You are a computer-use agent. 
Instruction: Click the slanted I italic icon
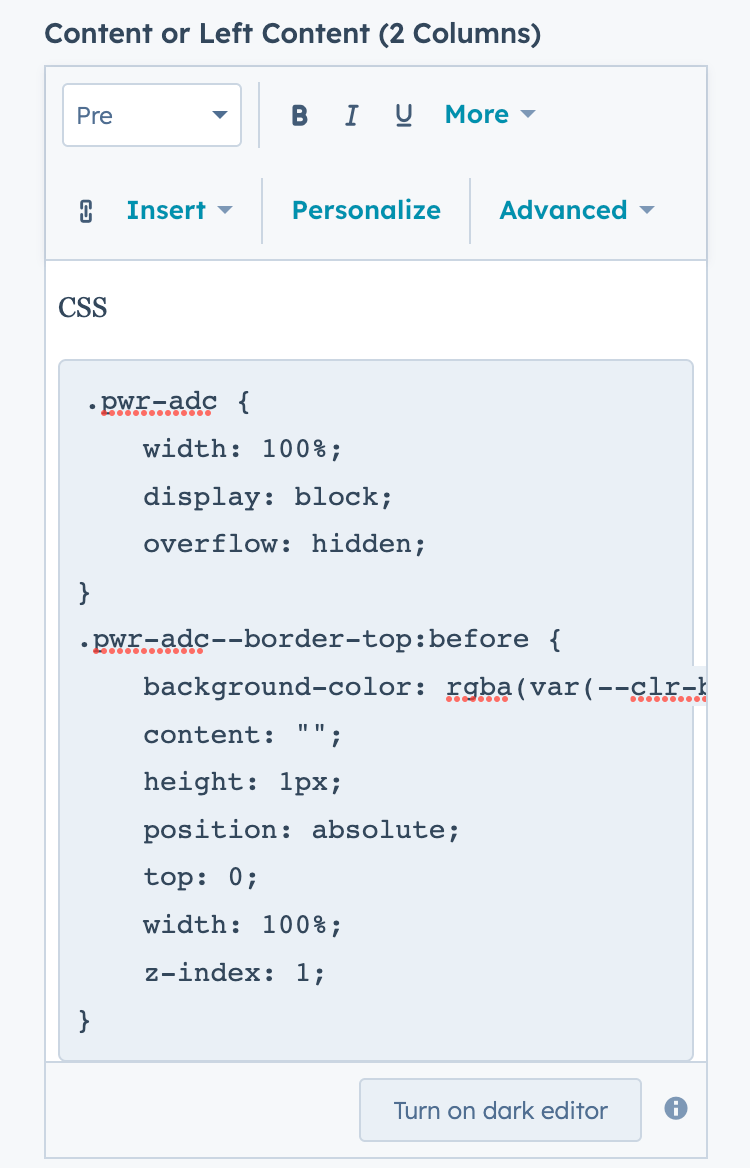351,114
